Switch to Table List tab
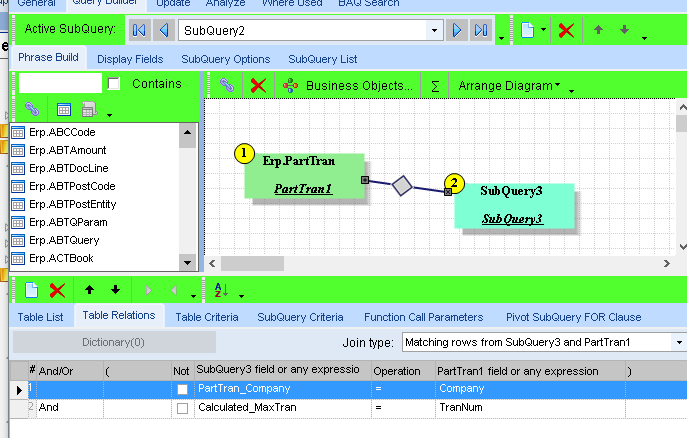This screenshot has width=687, height=438. pyautogui.click(x=40, y=317)
